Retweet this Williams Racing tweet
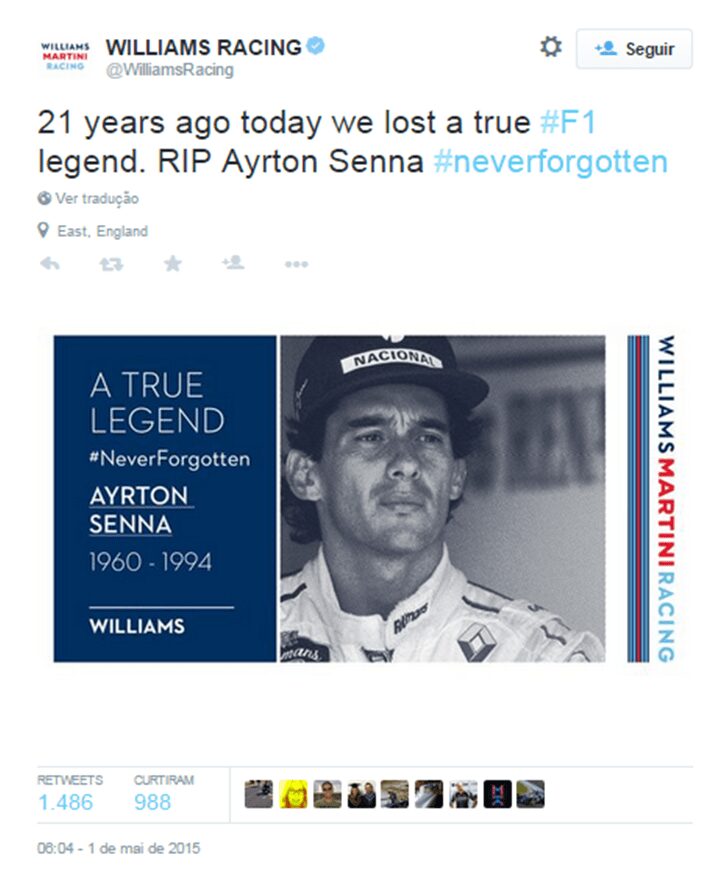The image size is (724, 889). coord(111,264)
